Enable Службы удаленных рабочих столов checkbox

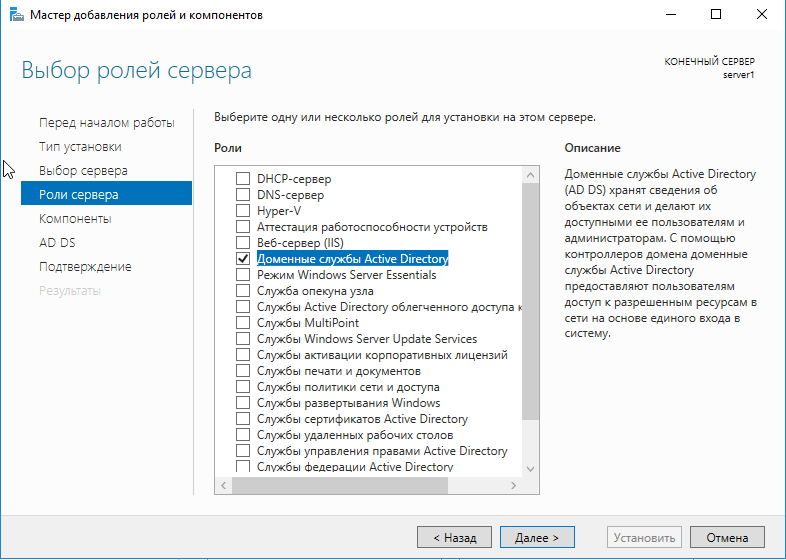(x=242, y=435)
